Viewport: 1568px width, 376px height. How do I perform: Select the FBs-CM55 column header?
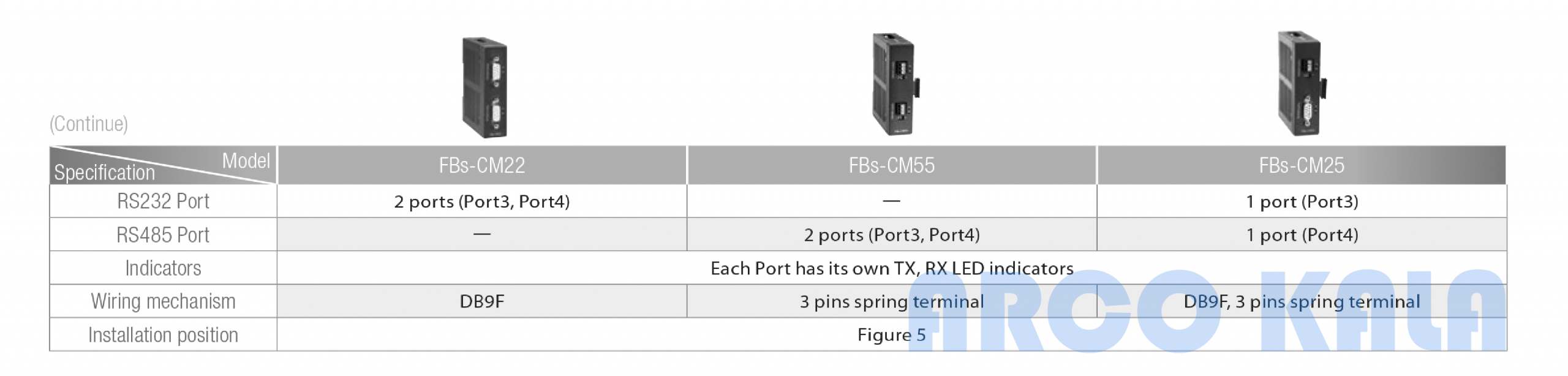(892, 165)
